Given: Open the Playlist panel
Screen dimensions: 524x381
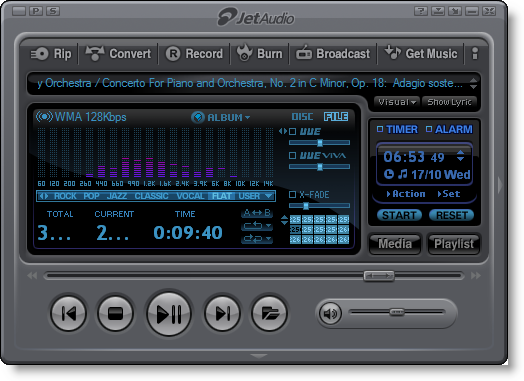Looking at the screenshot, I should point(454,244).
